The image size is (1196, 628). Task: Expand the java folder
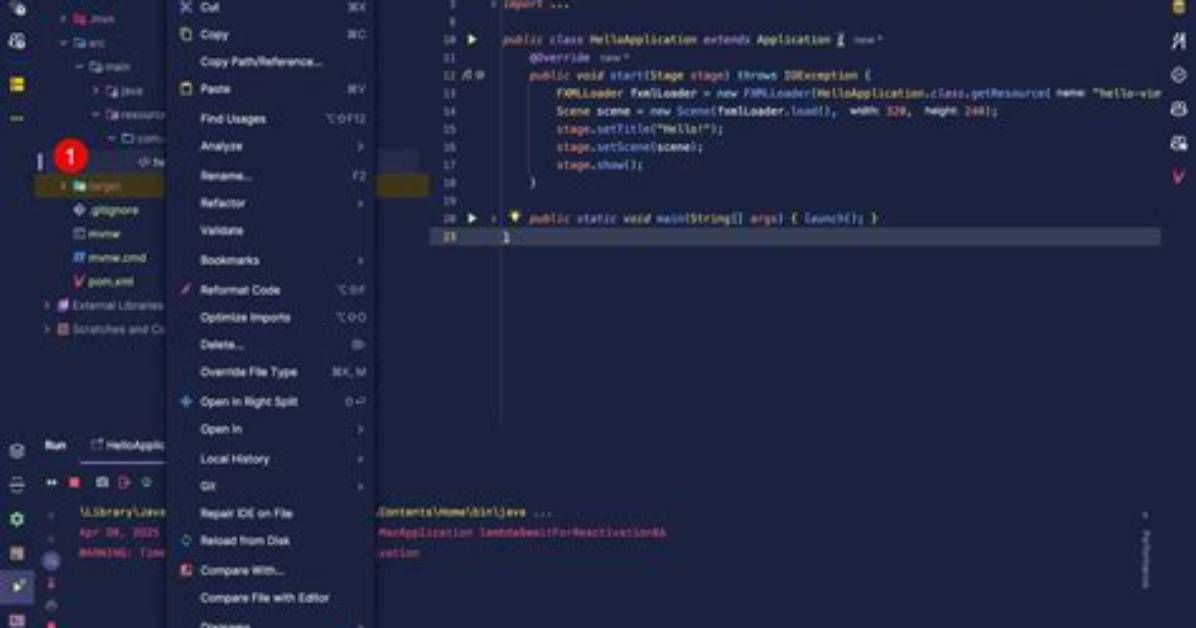click(x=95, y=91)
